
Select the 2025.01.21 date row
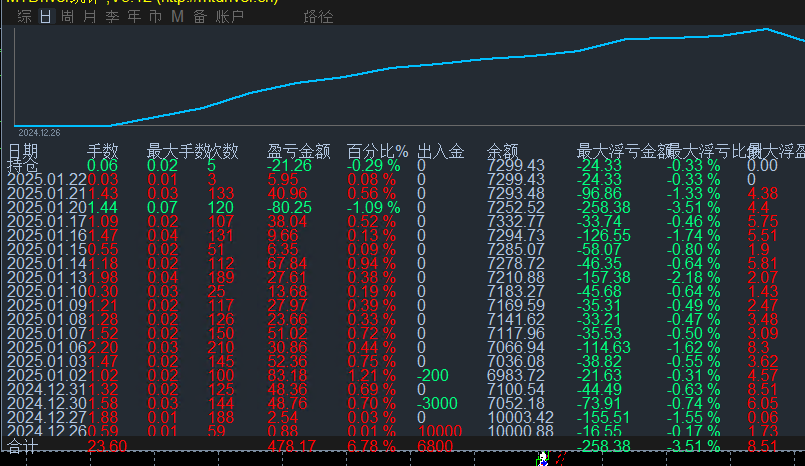47,193
